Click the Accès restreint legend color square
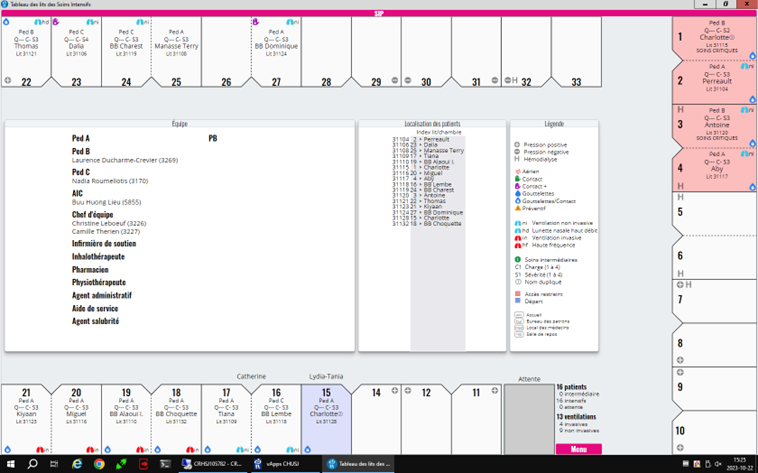 tap(518, 295)
